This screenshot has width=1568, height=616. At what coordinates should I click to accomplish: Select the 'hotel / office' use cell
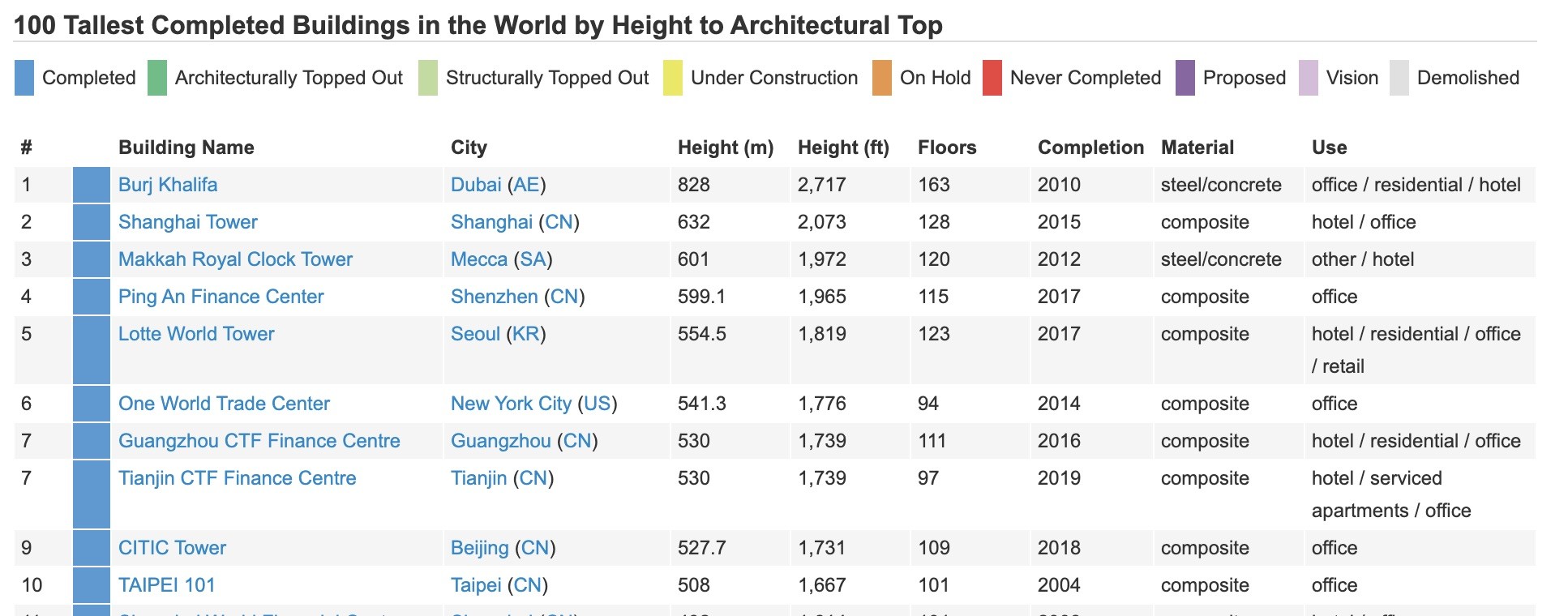(x=1364, y=222)
